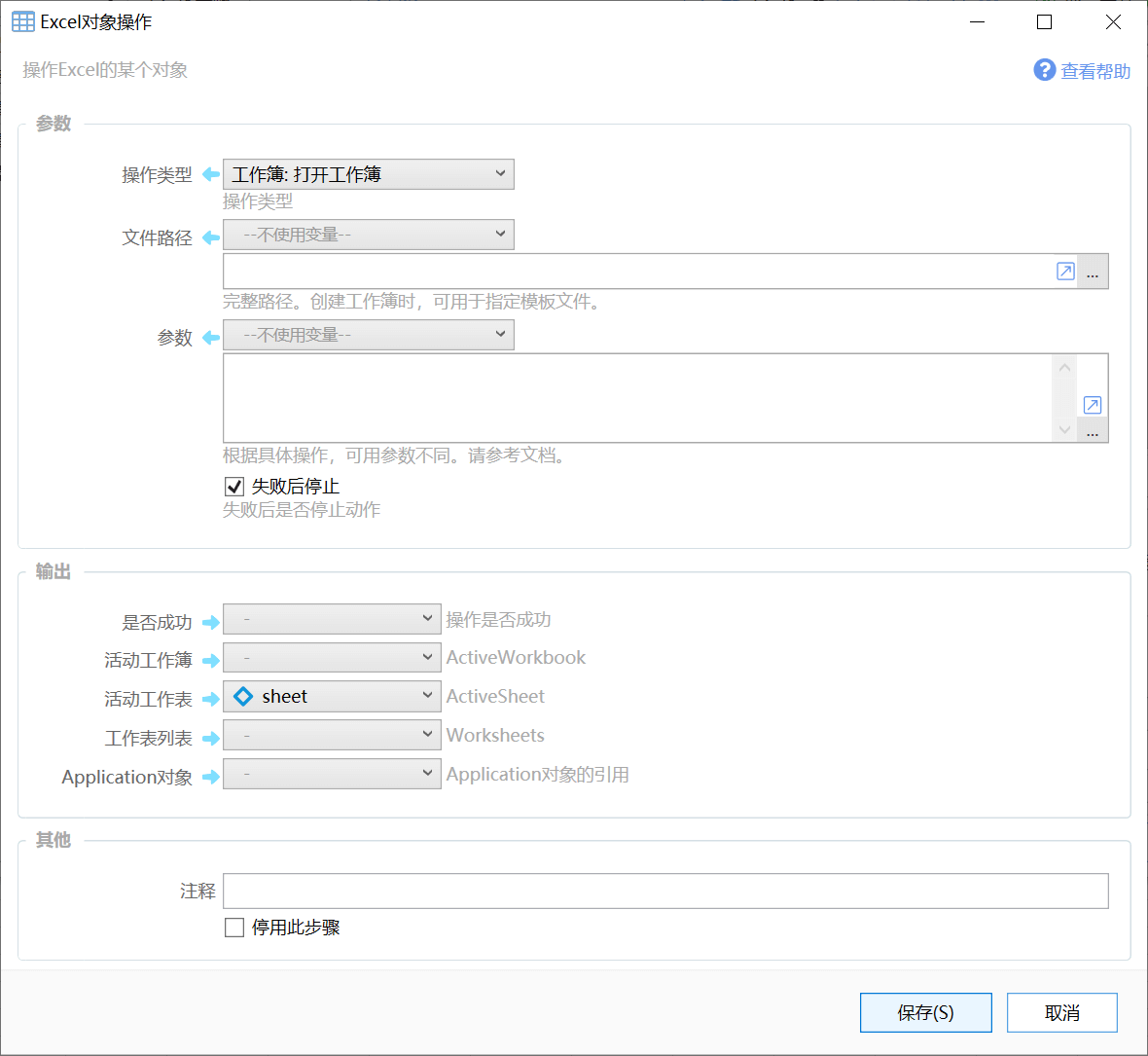Click the blue diamond icon beside sheet
This screenshot has width=1148, height=1056.
(243, 697)
